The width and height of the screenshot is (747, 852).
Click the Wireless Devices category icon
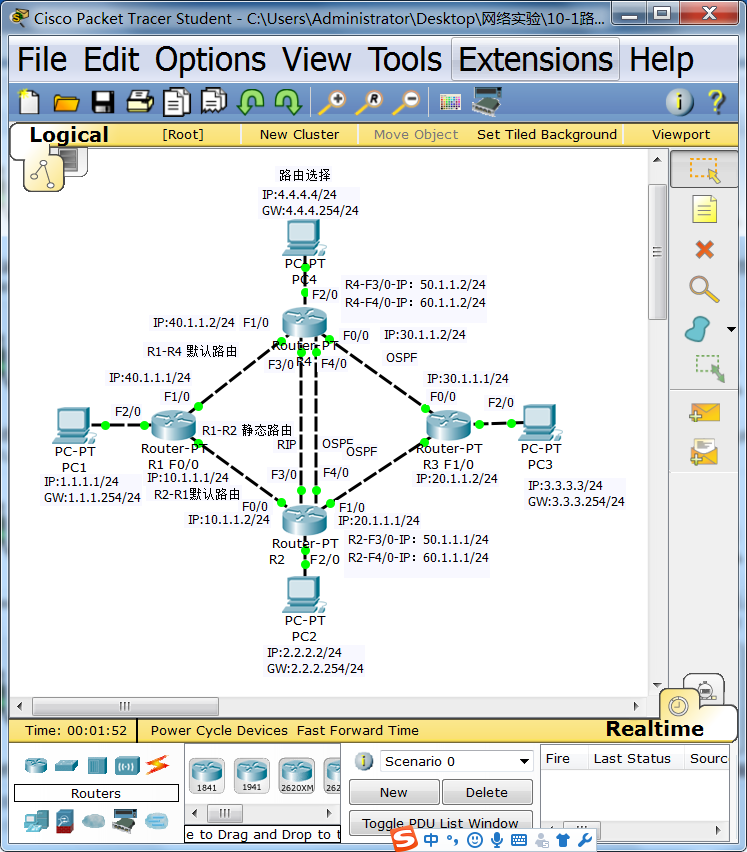click(127, 766)
